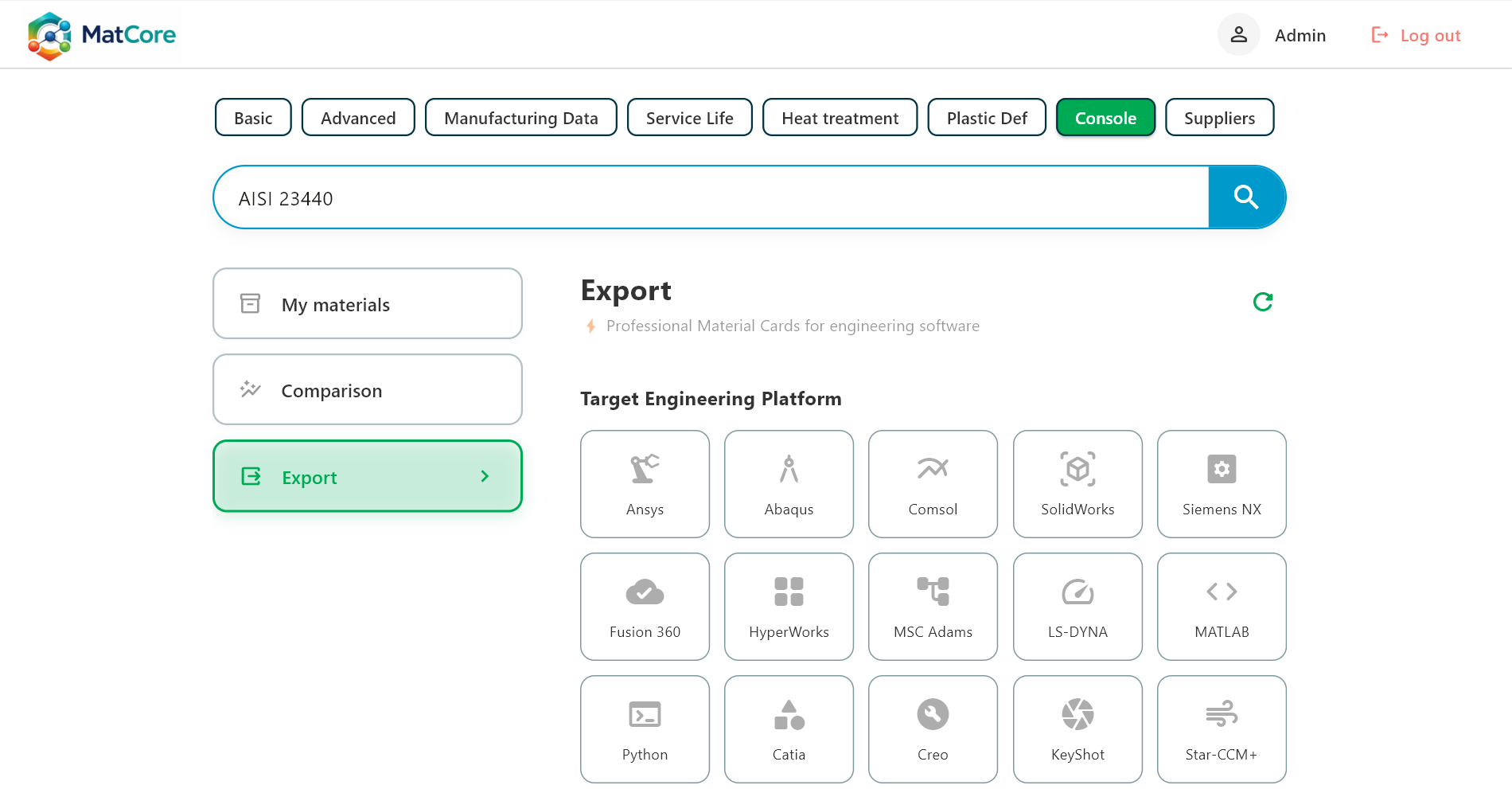Viewport: 1512px width, 789px height.
Task: Expand the Export item chevron
Action: 485,476
